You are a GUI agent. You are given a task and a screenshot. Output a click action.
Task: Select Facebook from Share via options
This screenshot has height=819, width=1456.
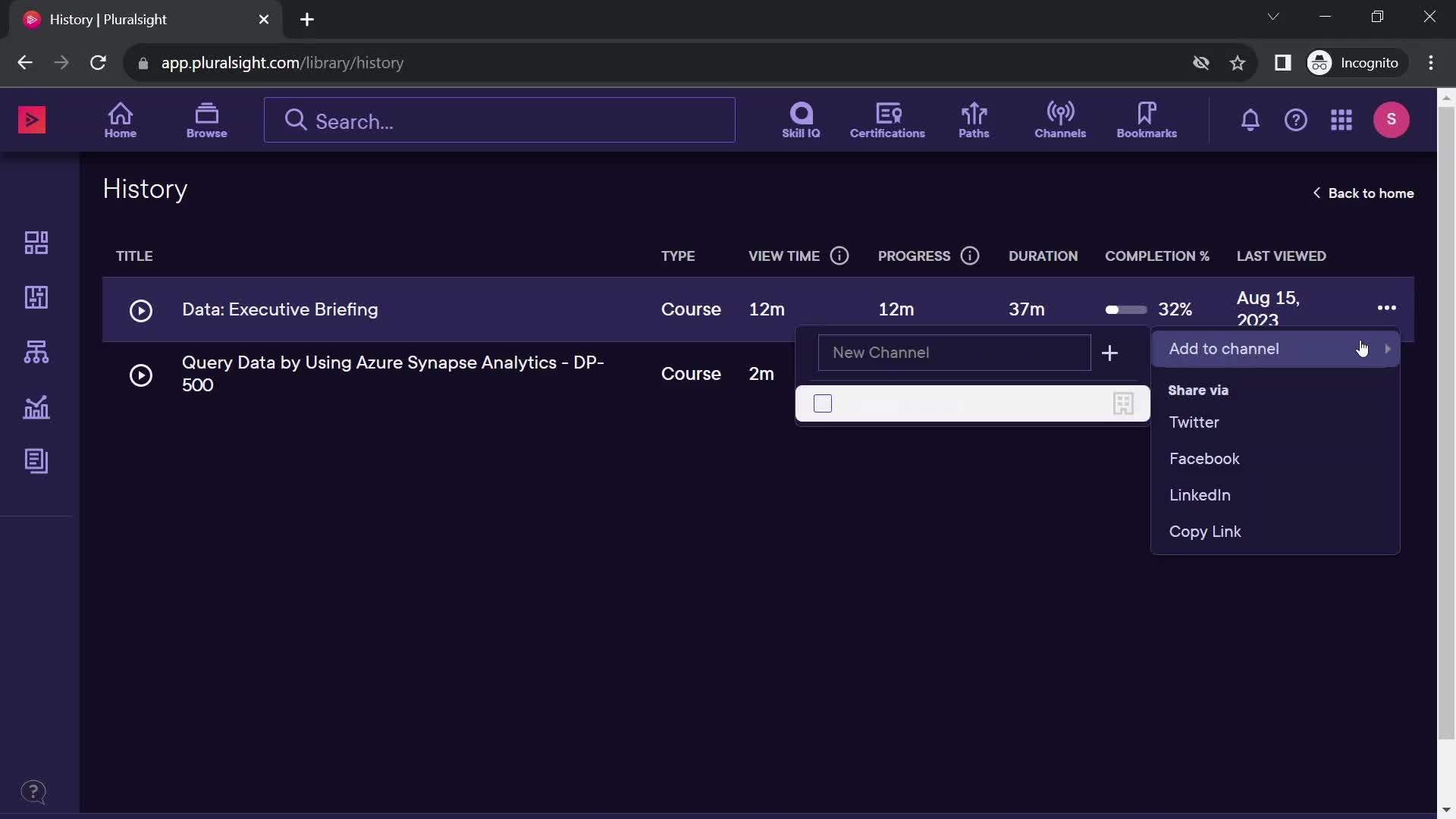click(1204, 458)
